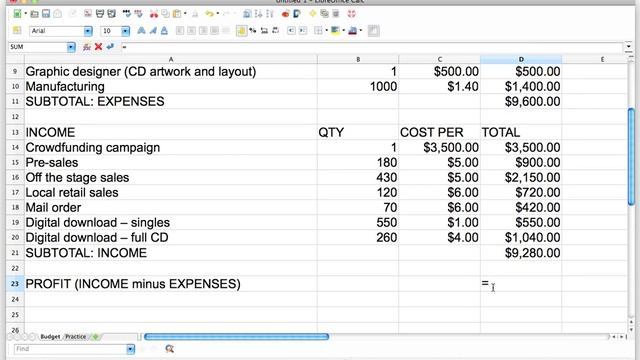Select the quantity 430 cell
The image size is (640, 360).
pyautogui.click(x=358, y=178)
